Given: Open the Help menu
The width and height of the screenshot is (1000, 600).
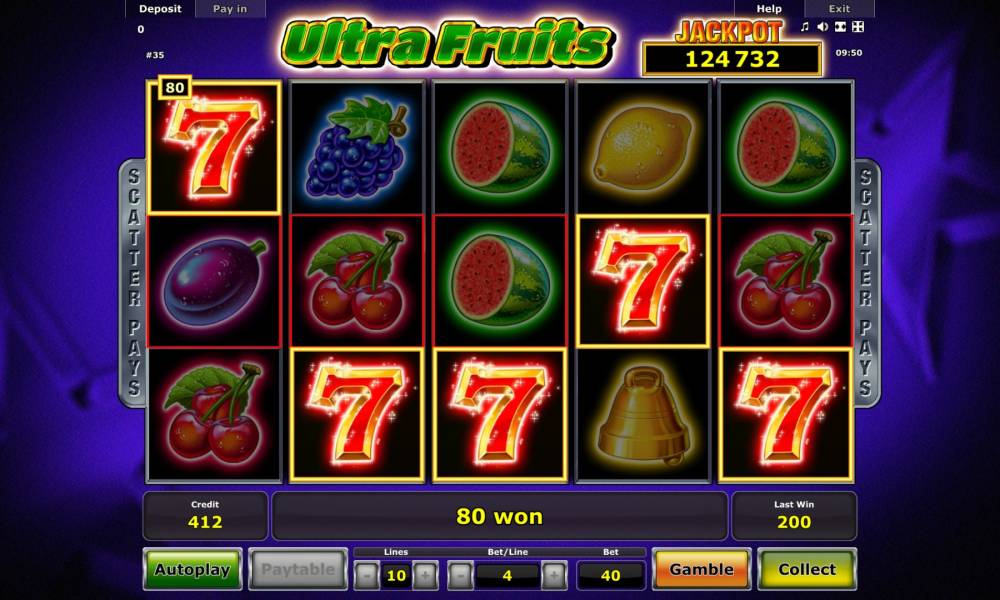Looking at the screenshot, I should click(769, 9).
